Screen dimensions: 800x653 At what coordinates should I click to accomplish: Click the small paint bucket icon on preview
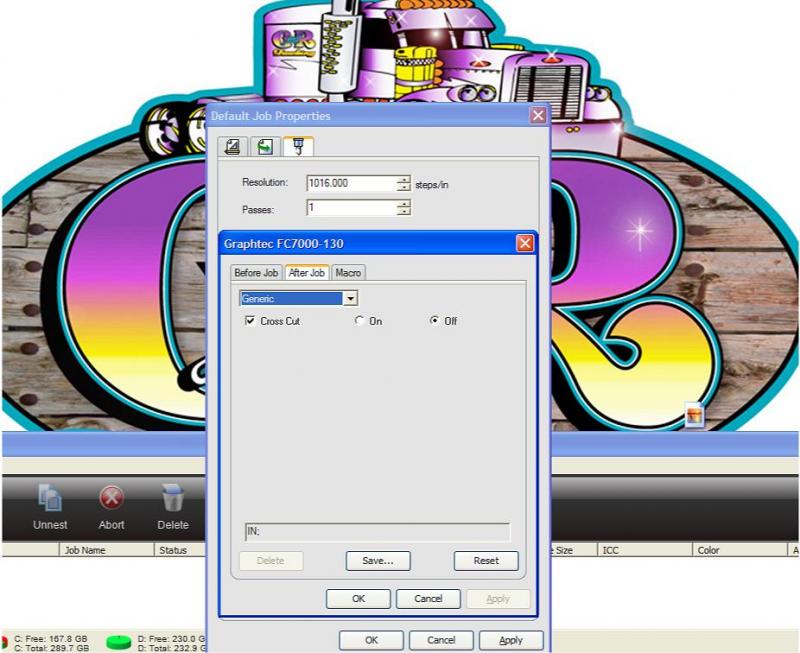[x=694, y=414]
